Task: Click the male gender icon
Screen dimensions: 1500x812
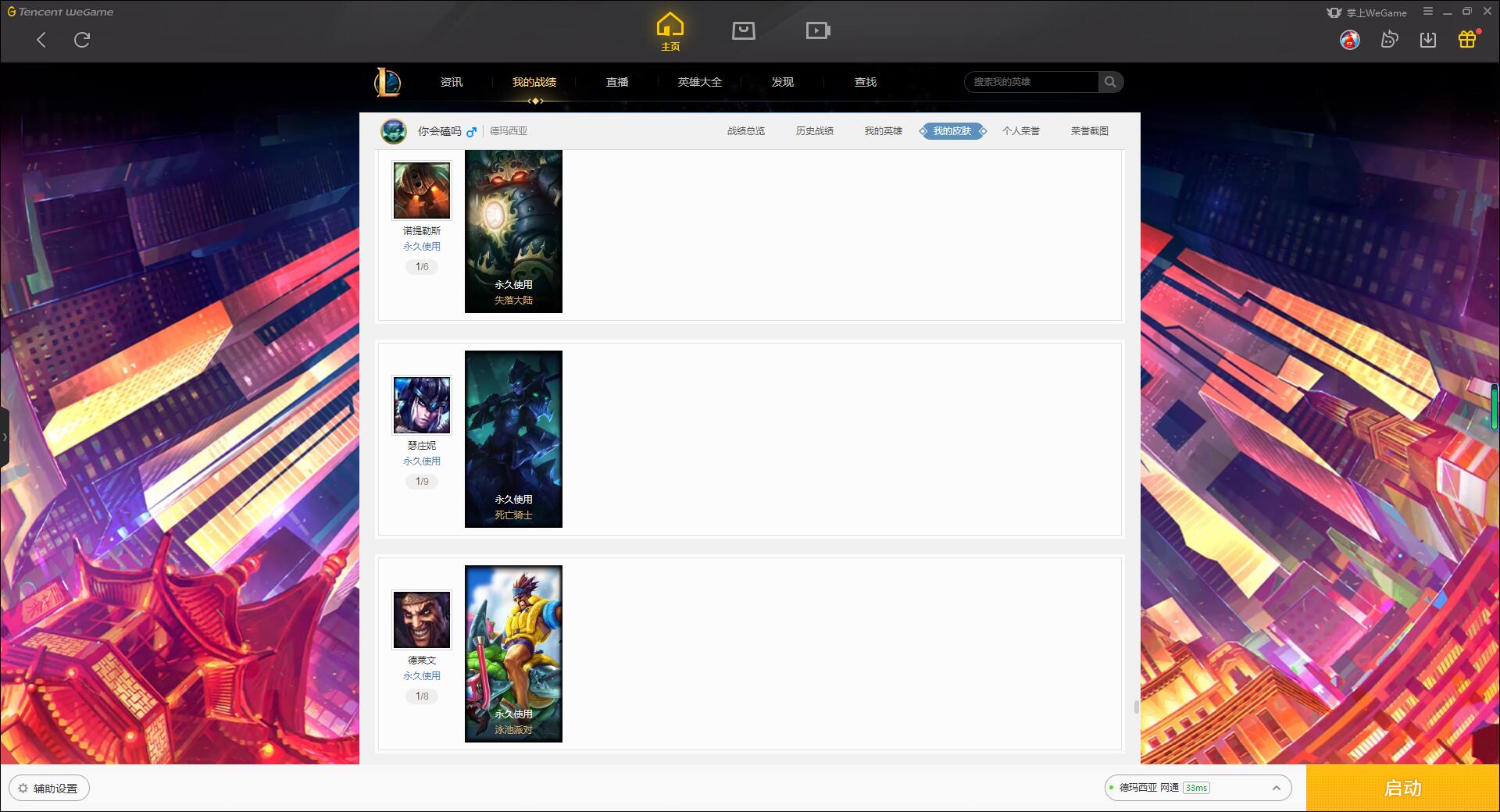Action: (x=471, y=132)
